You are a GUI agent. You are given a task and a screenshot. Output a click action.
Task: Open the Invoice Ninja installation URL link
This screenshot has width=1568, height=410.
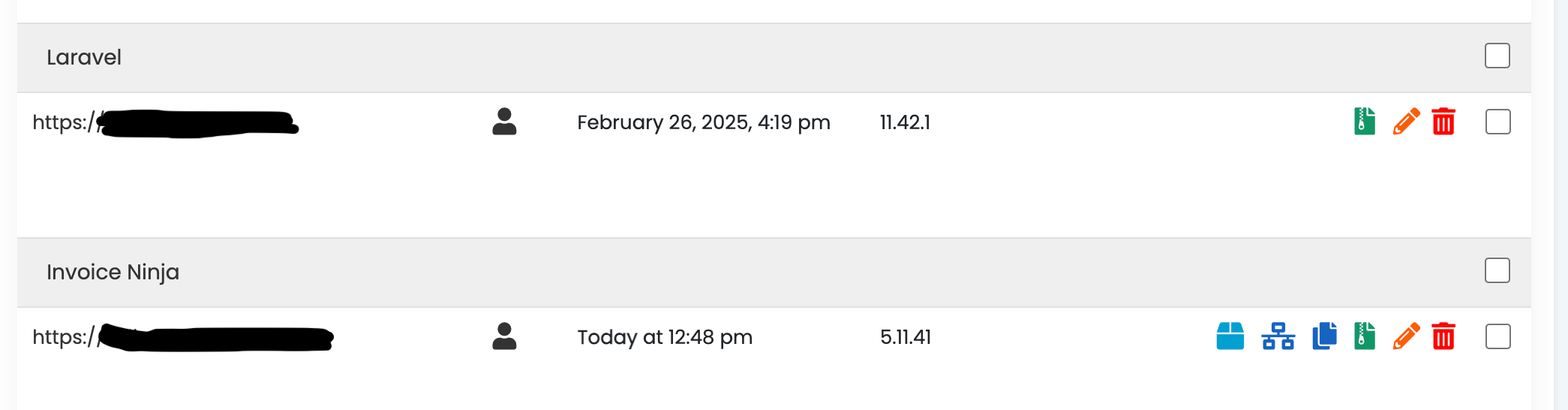183,338
